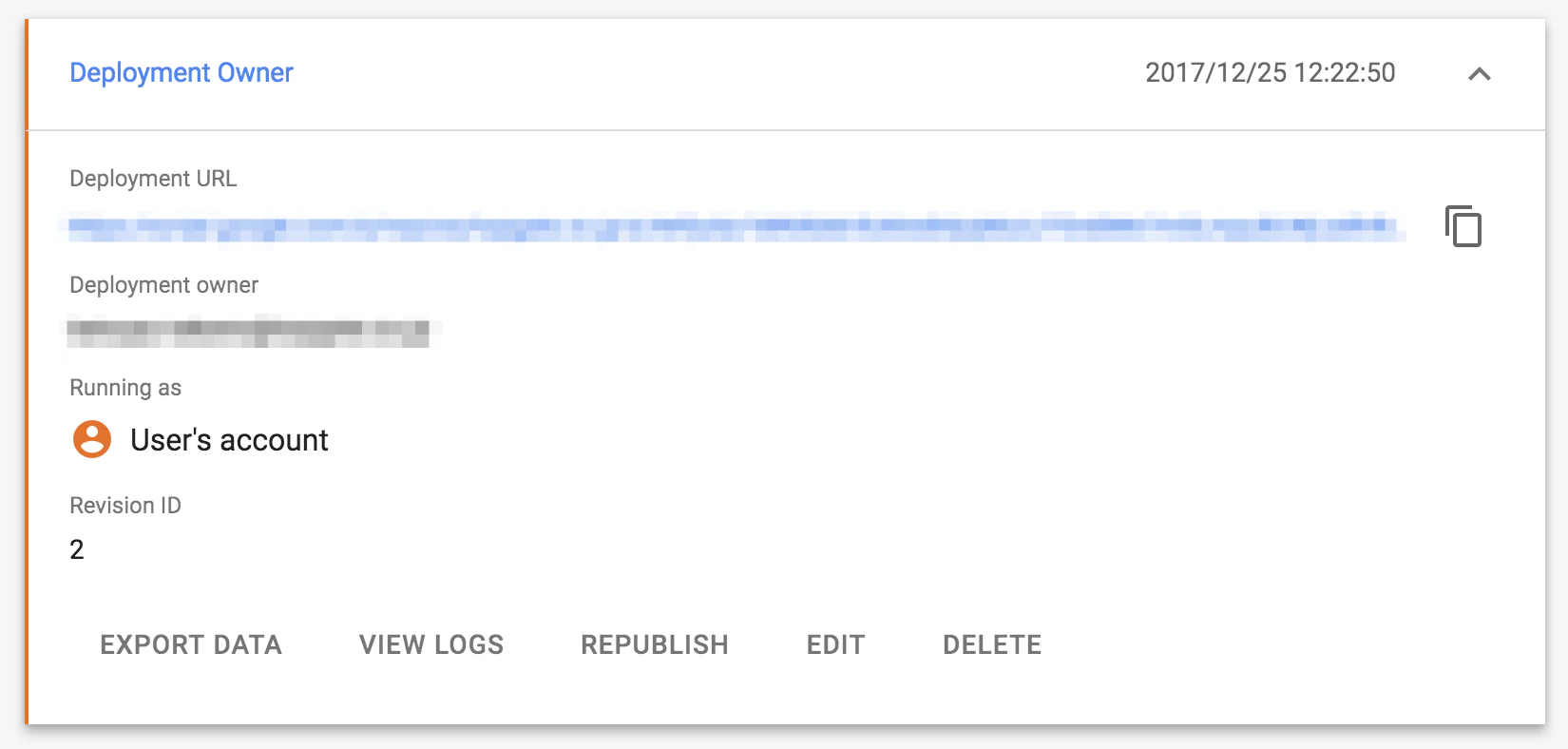
Task: Choose DELETE to remove the deployment
Action: point(992,644)
